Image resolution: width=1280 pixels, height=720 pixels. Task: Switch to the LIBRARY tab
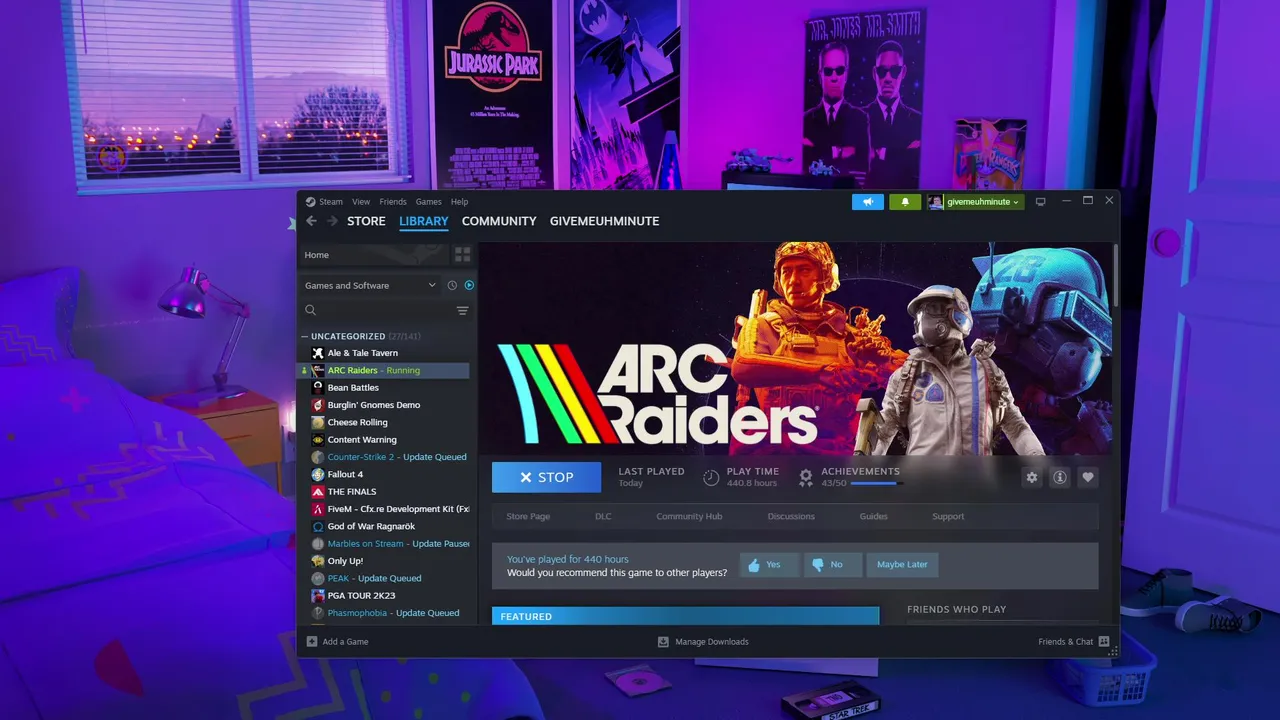pyautogui.click(x=424, y=221)
